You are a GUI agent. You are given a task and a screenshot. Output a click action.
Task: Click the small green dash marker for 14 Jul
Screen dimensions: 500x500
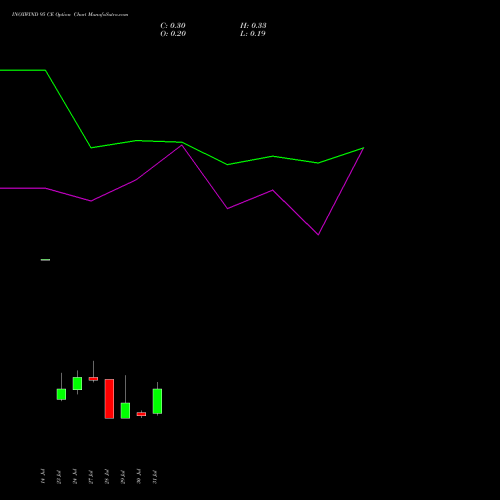pyautogui.click(x=45, y=260)
